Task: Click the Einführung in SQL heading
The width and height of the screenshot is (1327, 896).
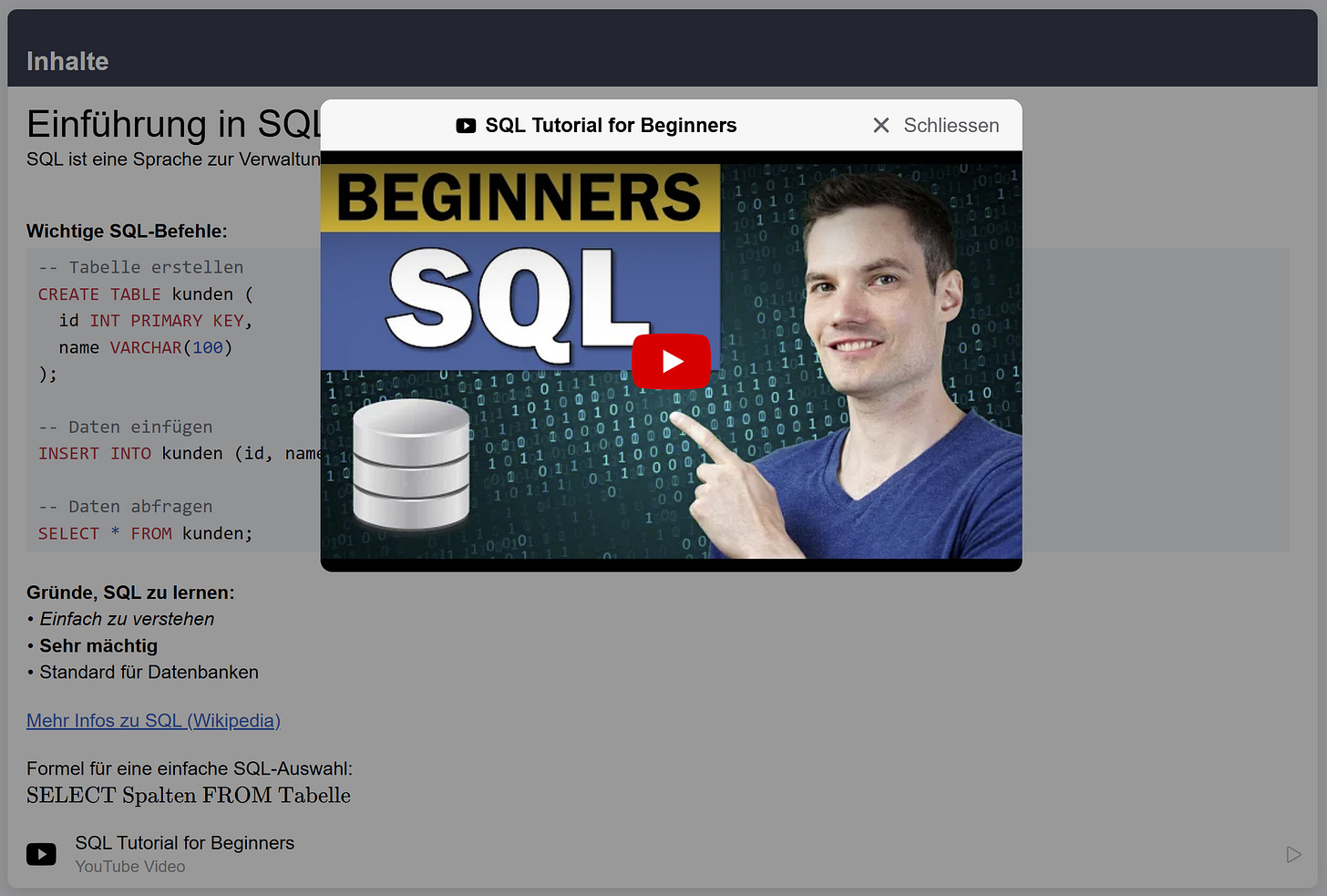Action: 174,124
